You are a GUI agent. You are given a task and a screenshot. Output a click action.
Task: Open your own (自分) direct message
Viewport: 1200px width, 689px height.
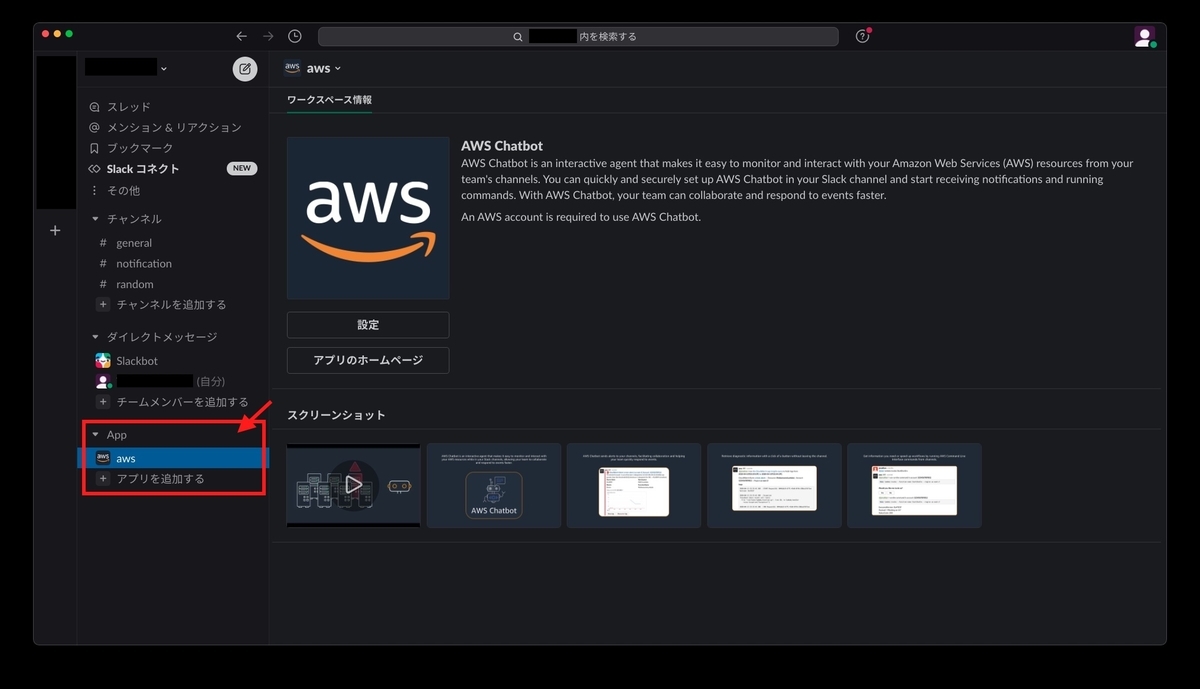(172, 381)
